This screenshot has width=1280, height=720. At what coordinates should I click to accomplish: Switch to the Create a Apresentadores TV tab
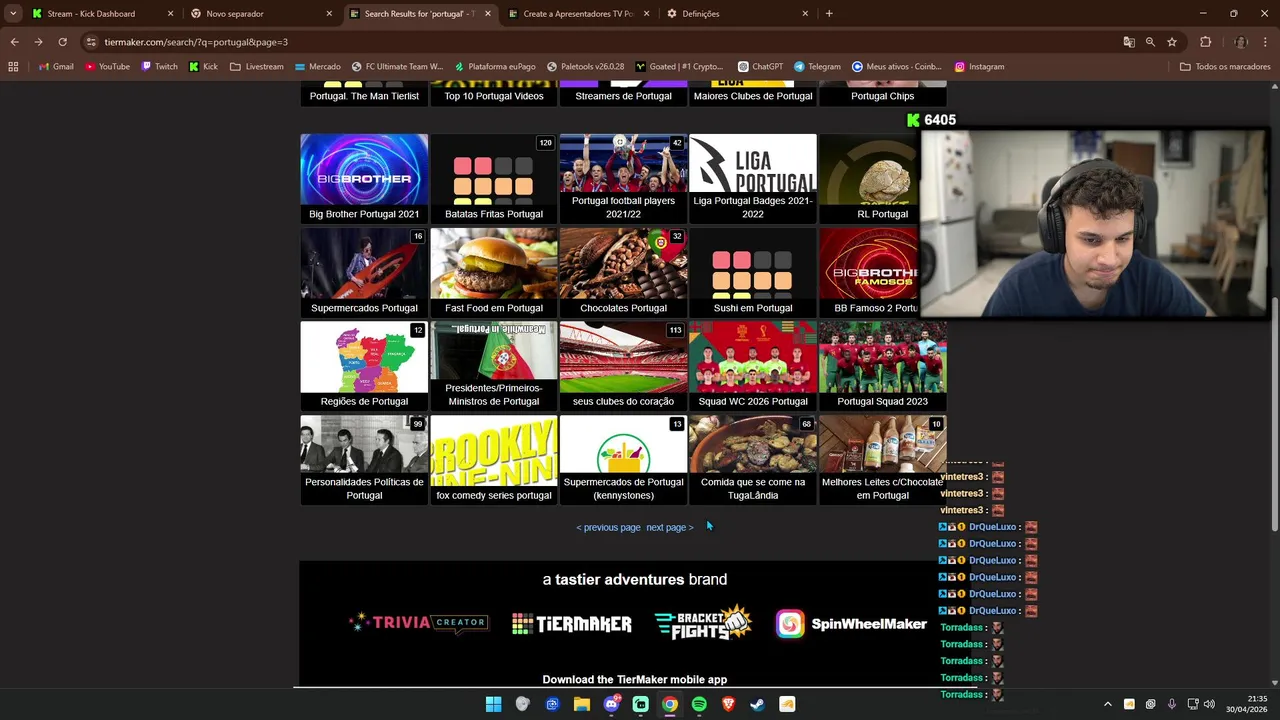(577, 14)
